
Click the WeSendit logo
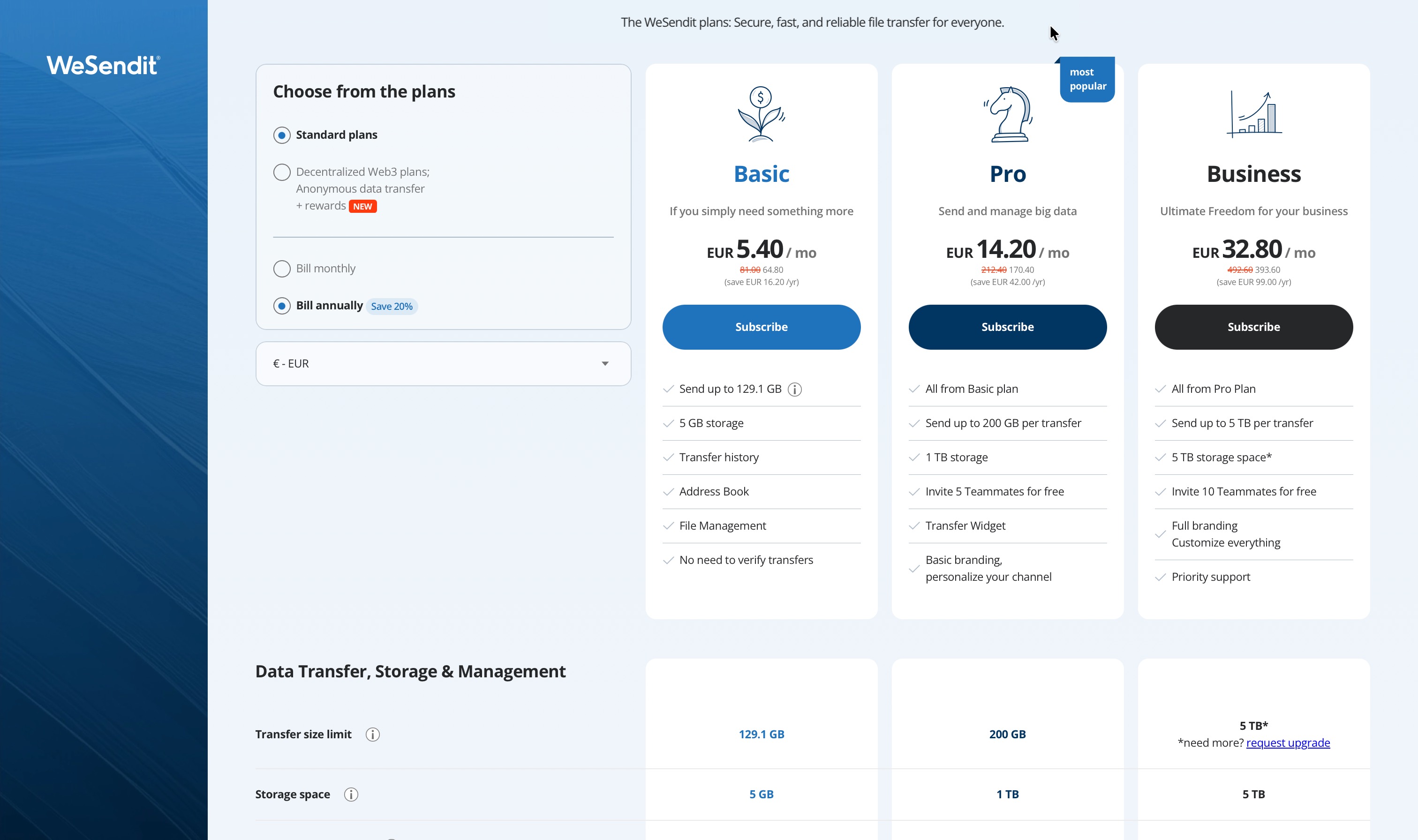103,66
